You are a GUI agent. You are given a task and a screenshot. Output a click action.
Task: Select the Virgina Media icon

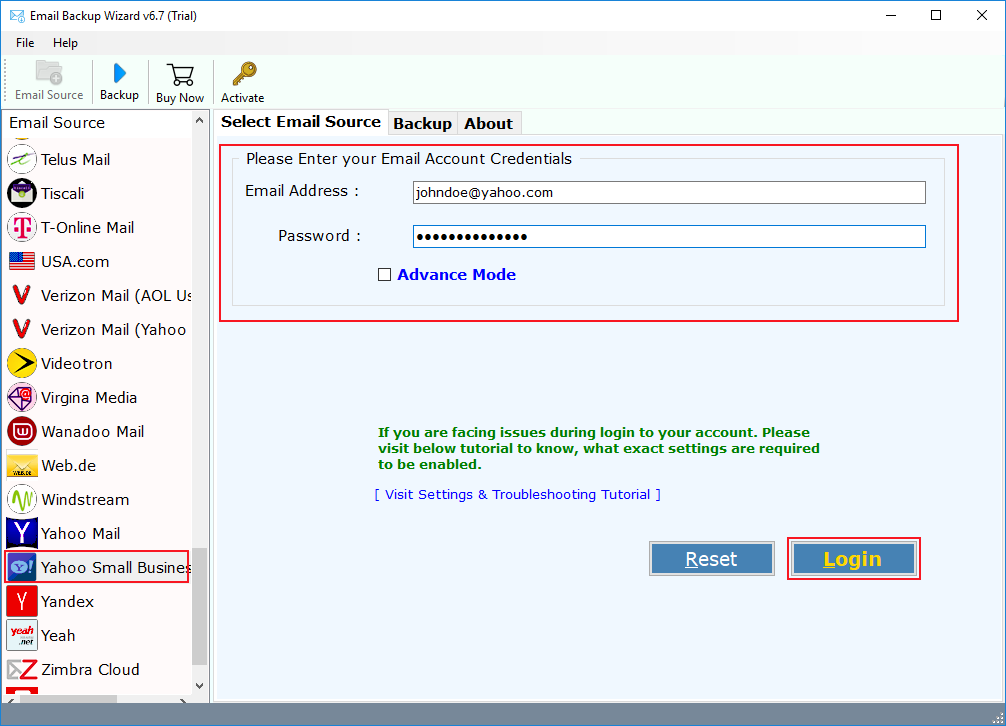coord(22,397)
